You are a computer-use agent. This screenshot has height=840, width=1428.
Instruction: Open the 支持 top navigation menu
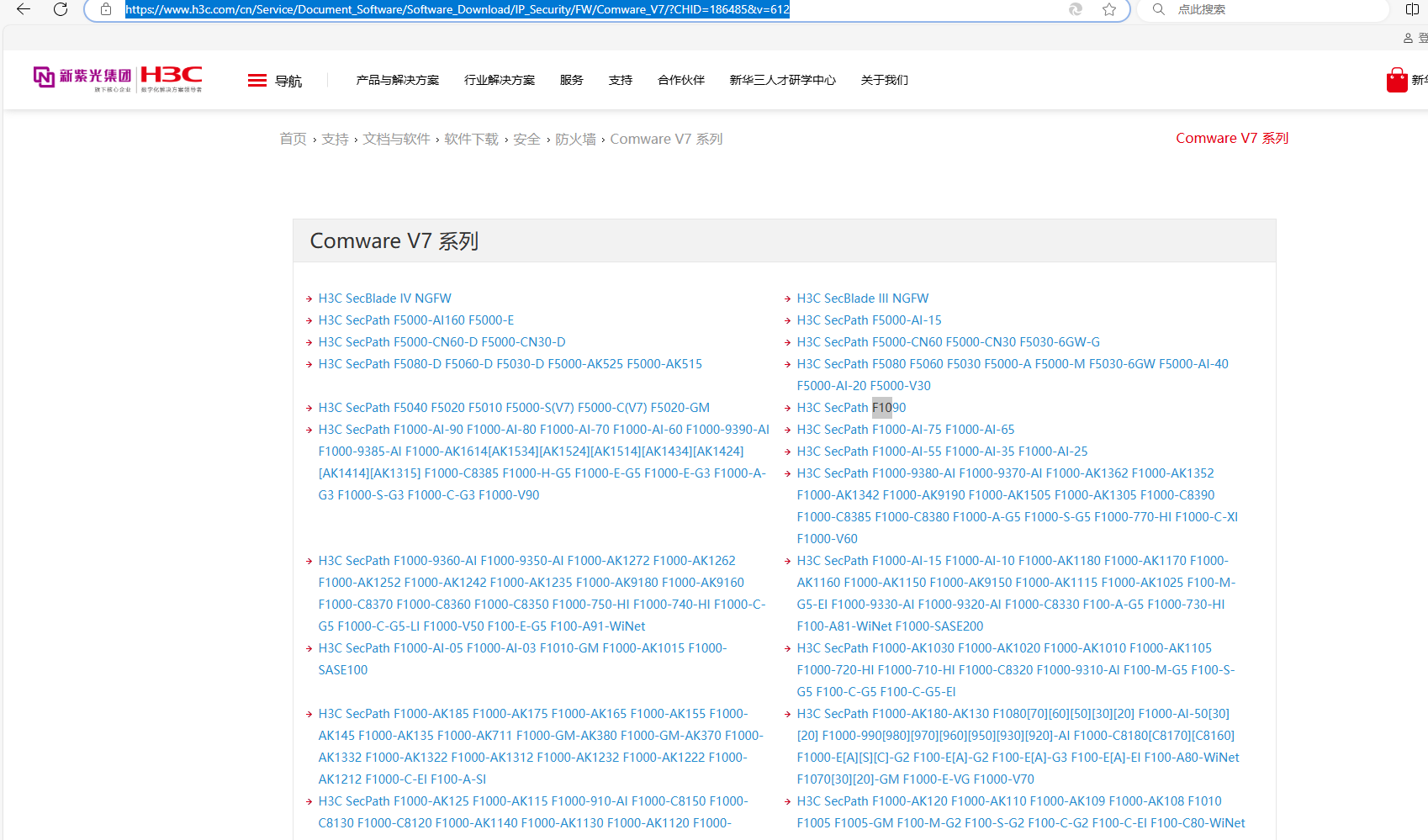coord(621,80)
